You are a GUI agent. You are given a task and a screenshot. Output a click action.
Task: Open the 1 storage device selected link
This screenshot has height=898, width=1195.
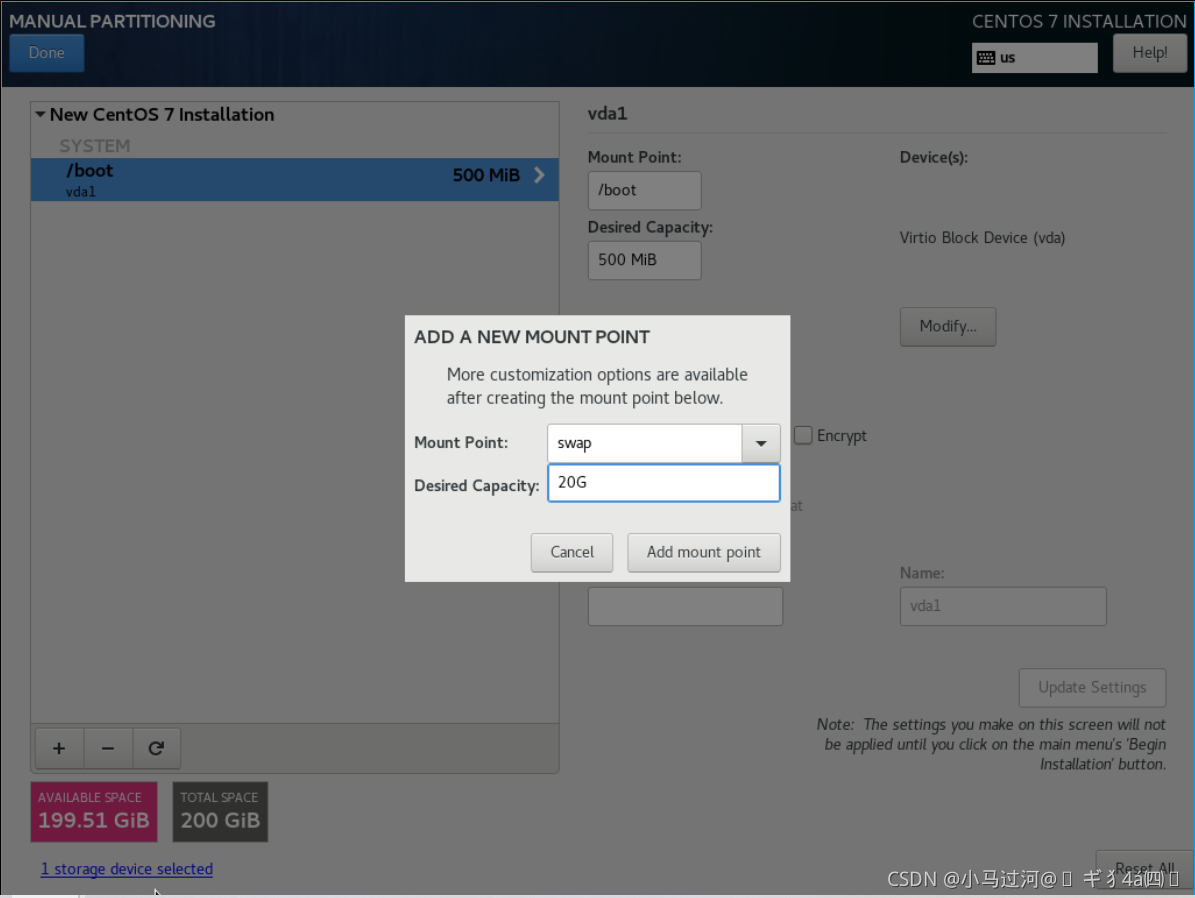pos(127,869)
